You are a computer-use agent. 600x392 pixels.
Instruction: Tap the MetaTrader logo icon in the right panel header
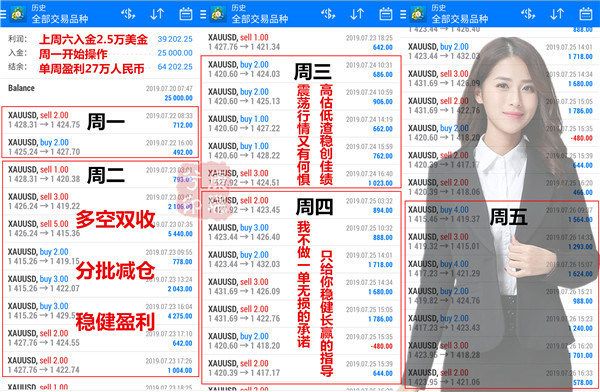(418, 14)
